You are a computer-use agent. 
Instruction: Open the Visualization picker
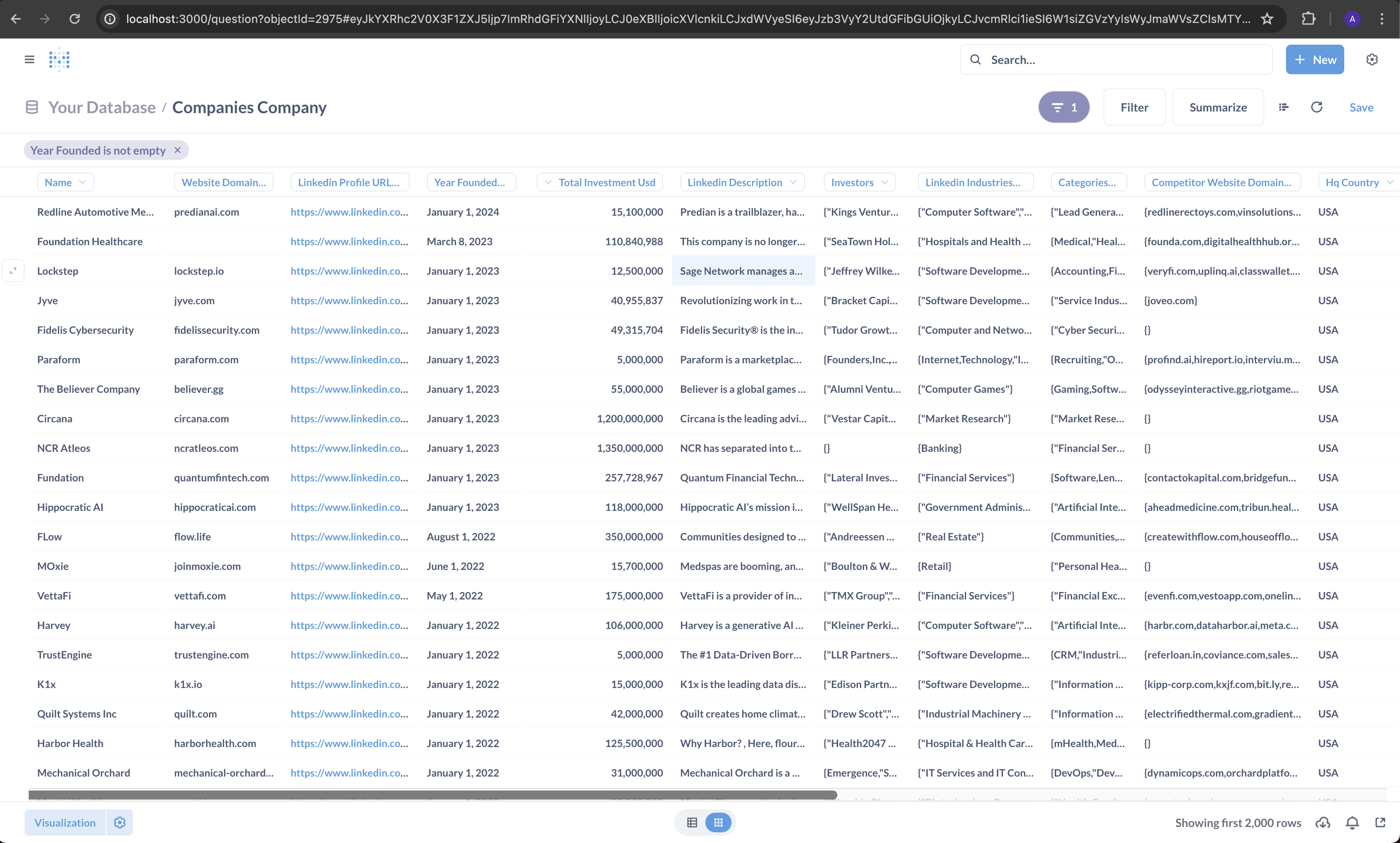tap(65, 822)
